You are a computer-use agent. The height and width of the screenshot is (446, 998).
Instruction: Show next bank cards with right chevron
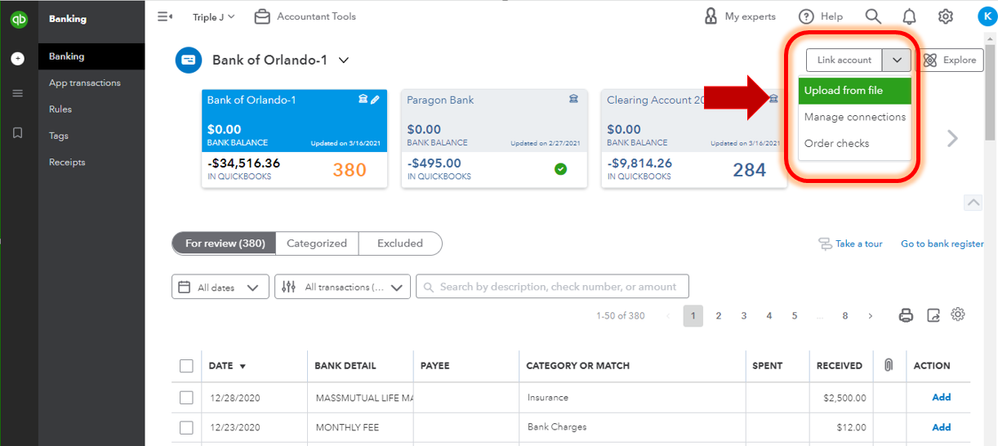coord(952,138)
